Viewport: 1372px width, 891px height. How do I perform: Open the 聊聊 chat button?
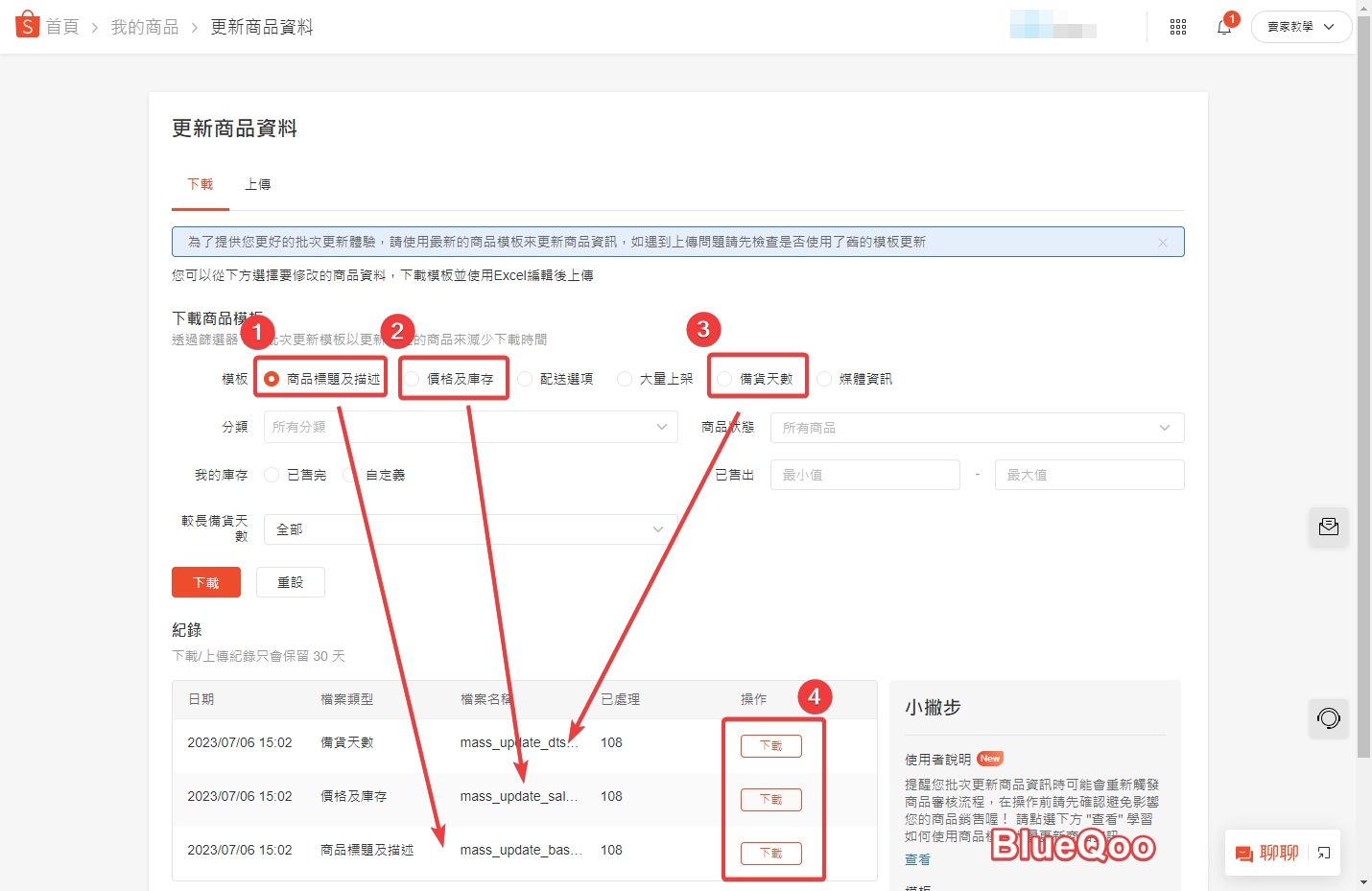[x=1267, y=853]
